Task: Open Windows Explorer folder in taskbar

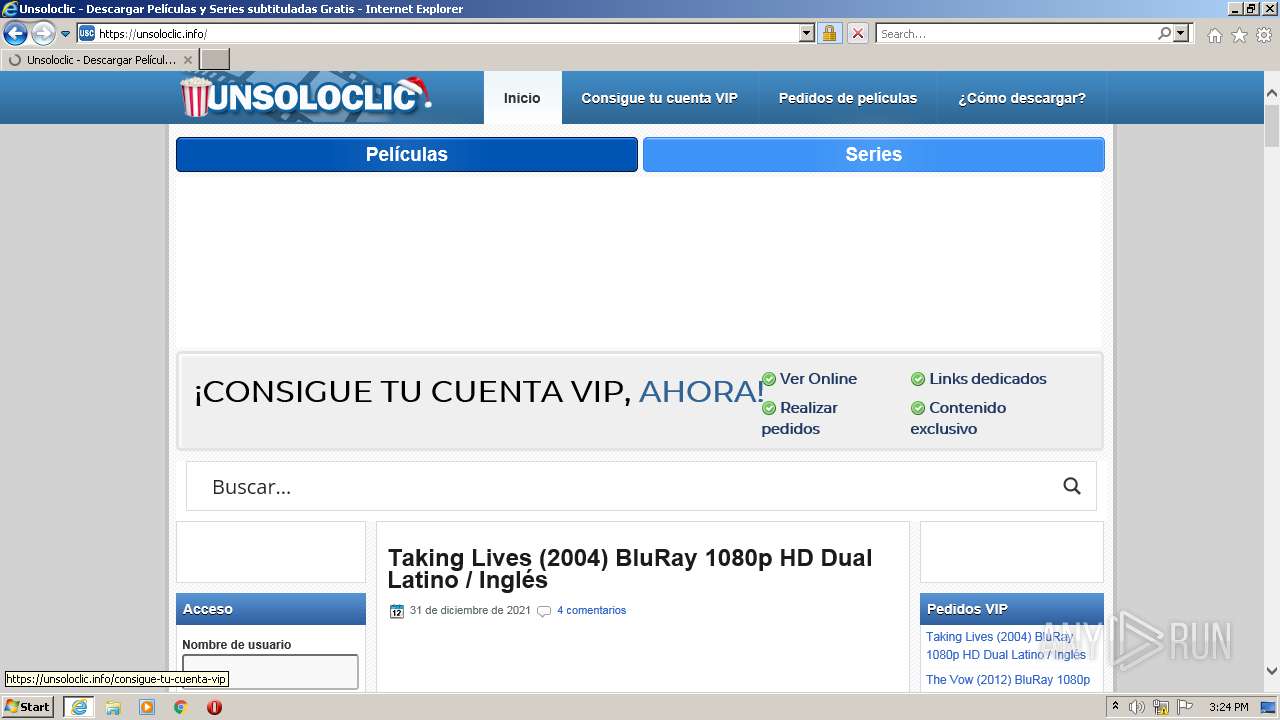Action: point(113,707)
